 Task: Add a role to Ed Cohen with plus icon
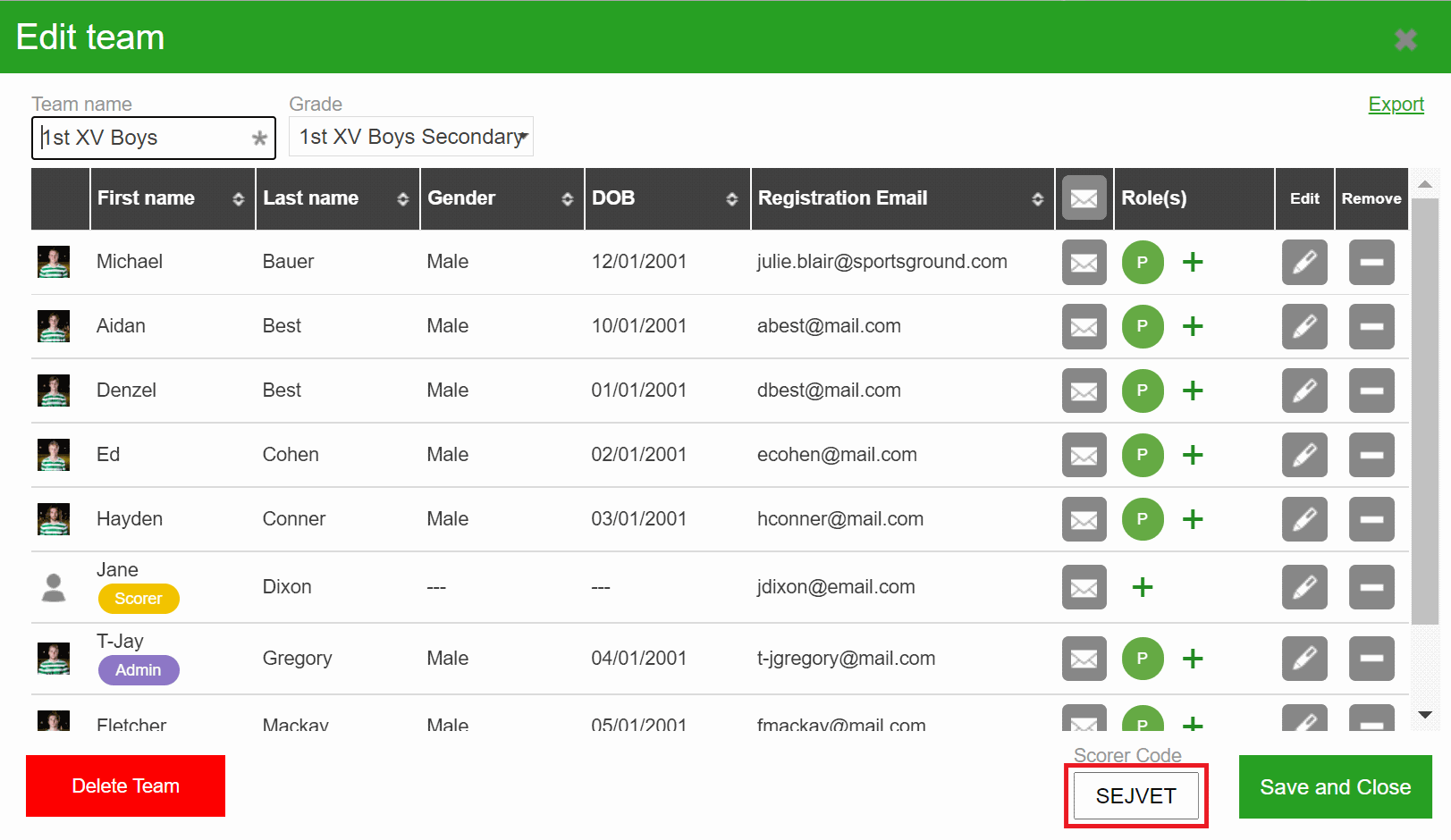point(1193,456)
